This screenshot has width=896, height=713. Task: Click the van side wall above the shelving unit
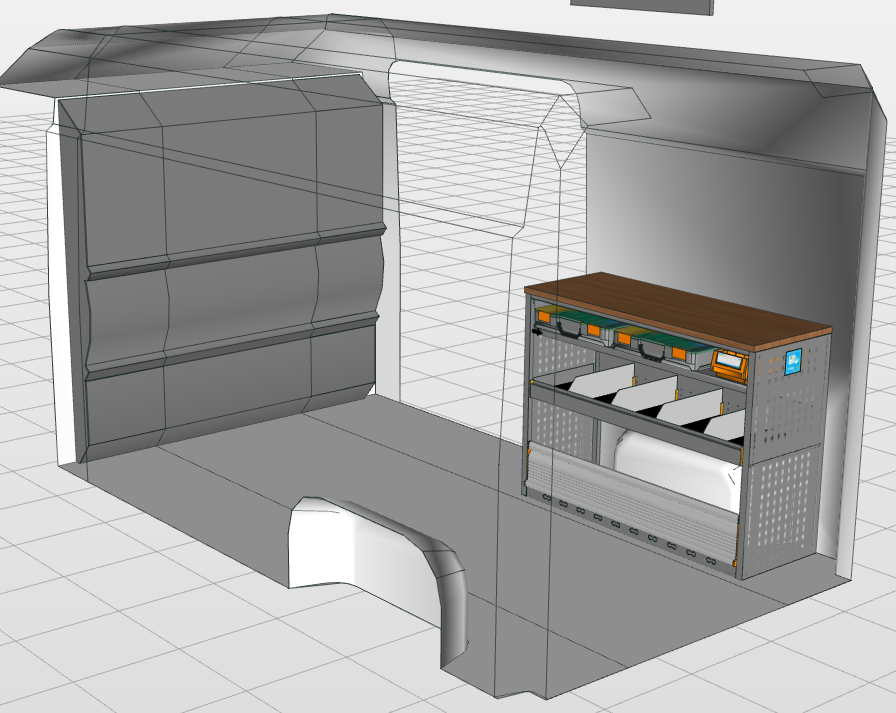coord(700,200)
